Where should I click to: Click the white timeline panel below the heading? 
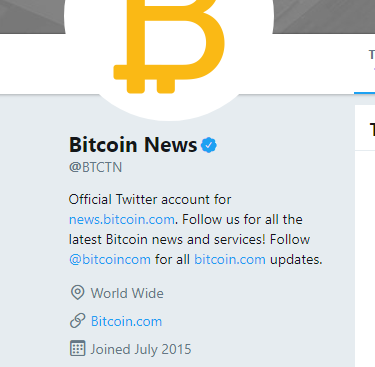point(365,259)
